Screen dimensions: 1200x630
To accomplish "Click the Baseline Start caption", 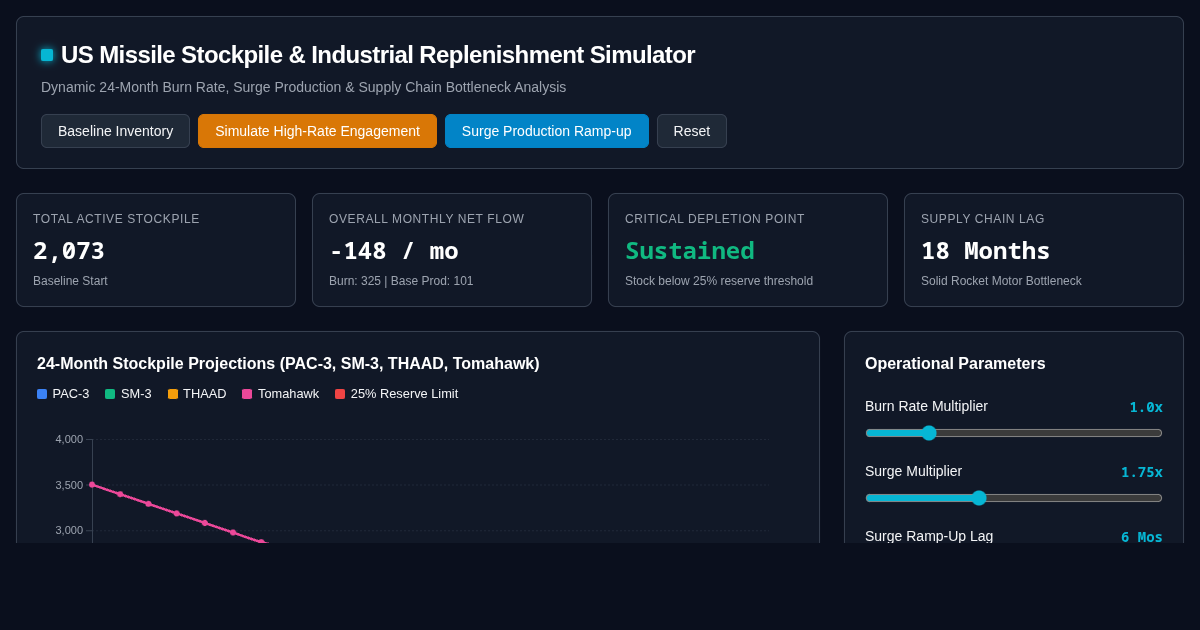I will [x=70, y=281].
